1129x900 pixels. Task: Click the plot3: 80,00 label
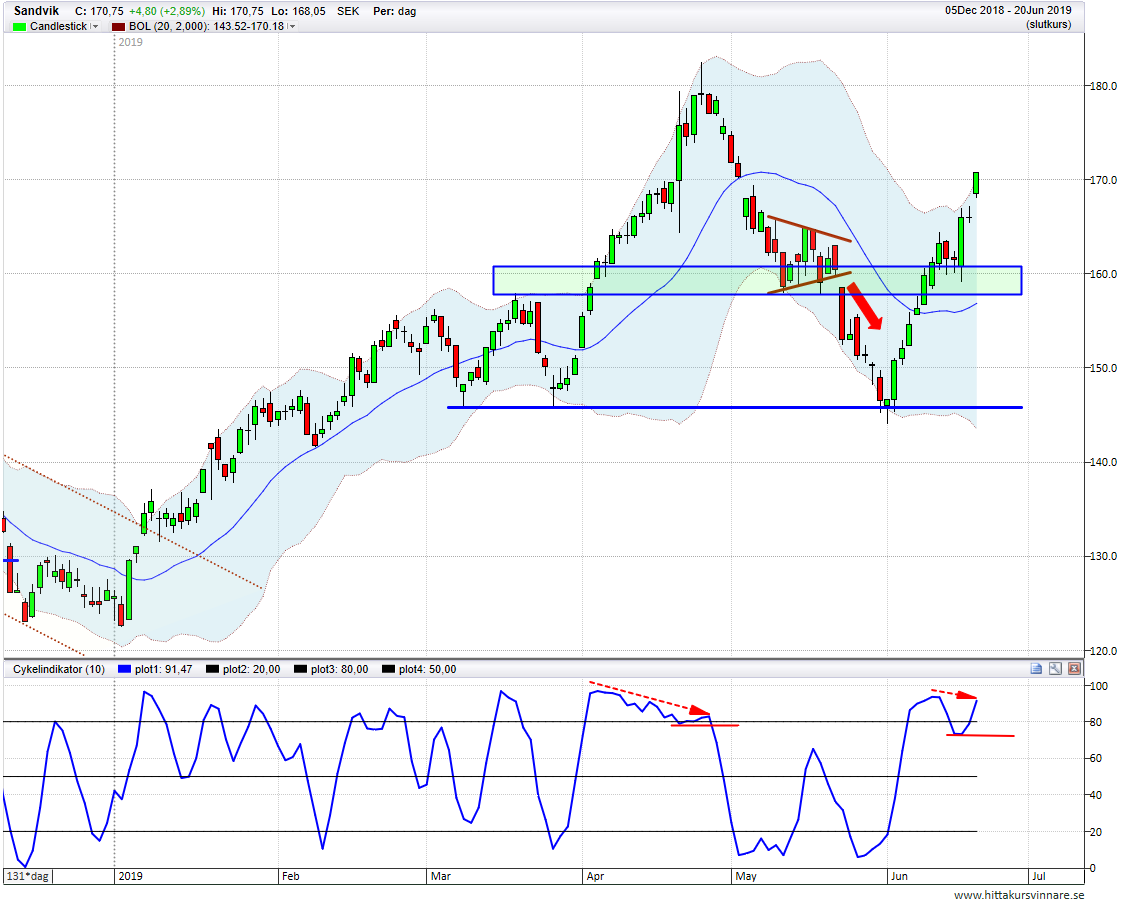click(x=339, y=670)
